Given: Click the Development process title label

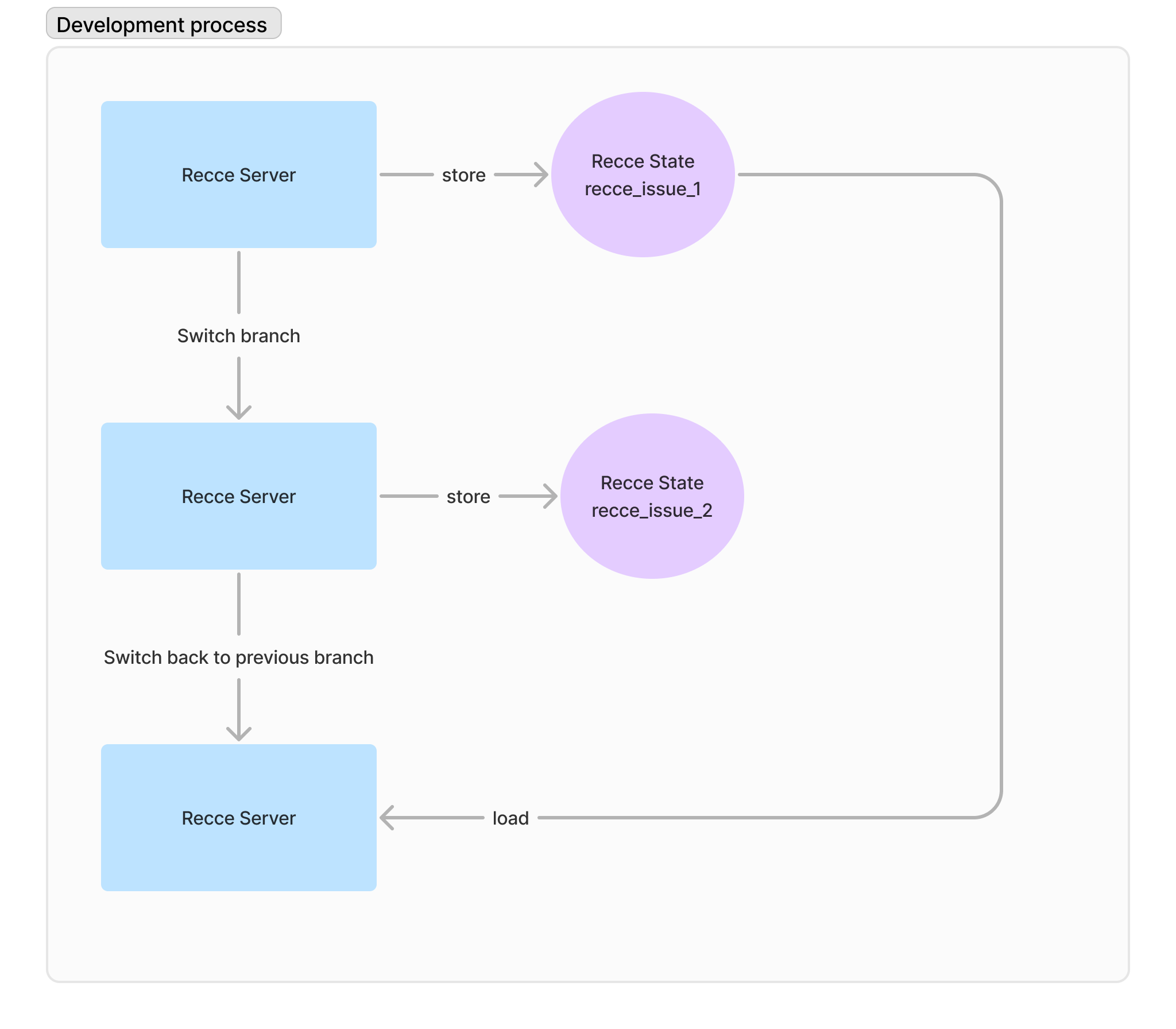Looking at the screenshot, I should (x=163, y=24).
